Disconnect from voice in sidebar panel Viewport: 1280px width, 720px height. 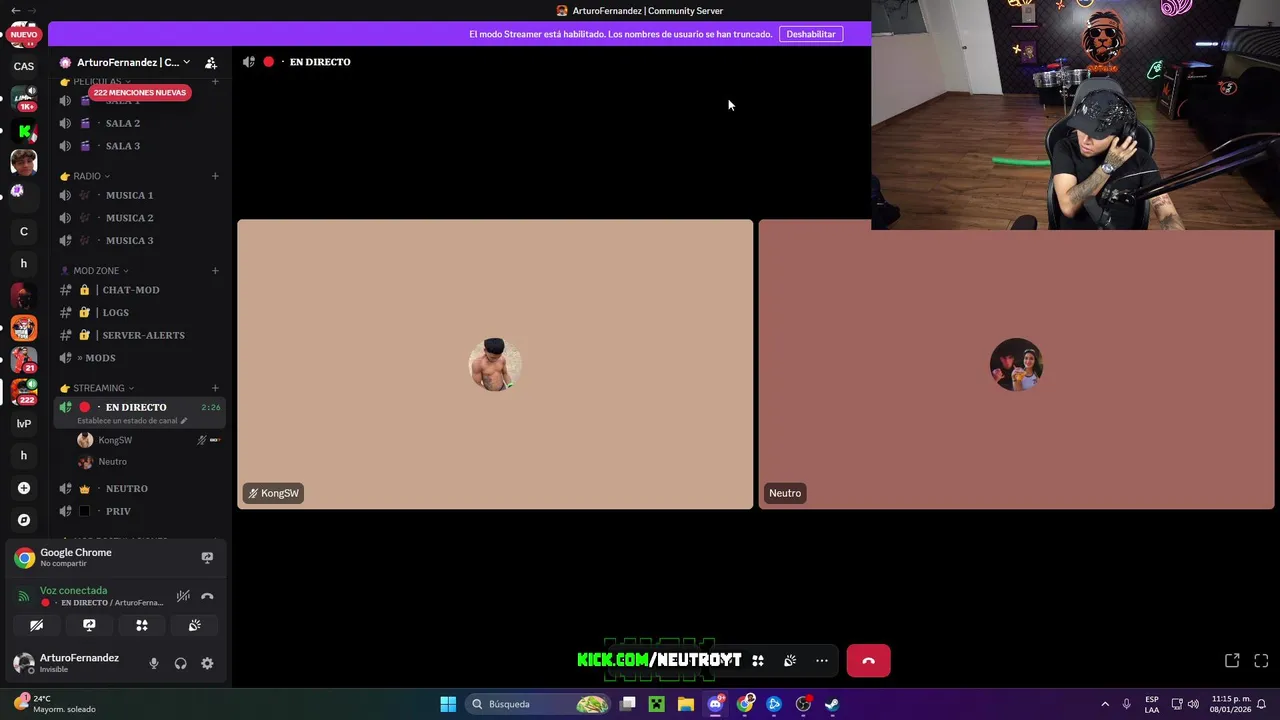coord(207,596)
